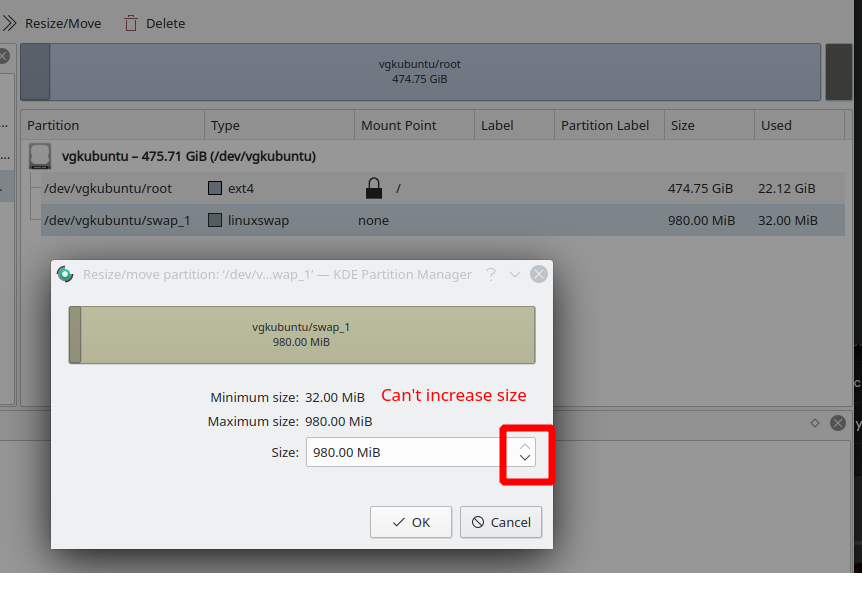Float the bottom panel diamond icon
The image size is (862, 600).
tap(815, 423)
